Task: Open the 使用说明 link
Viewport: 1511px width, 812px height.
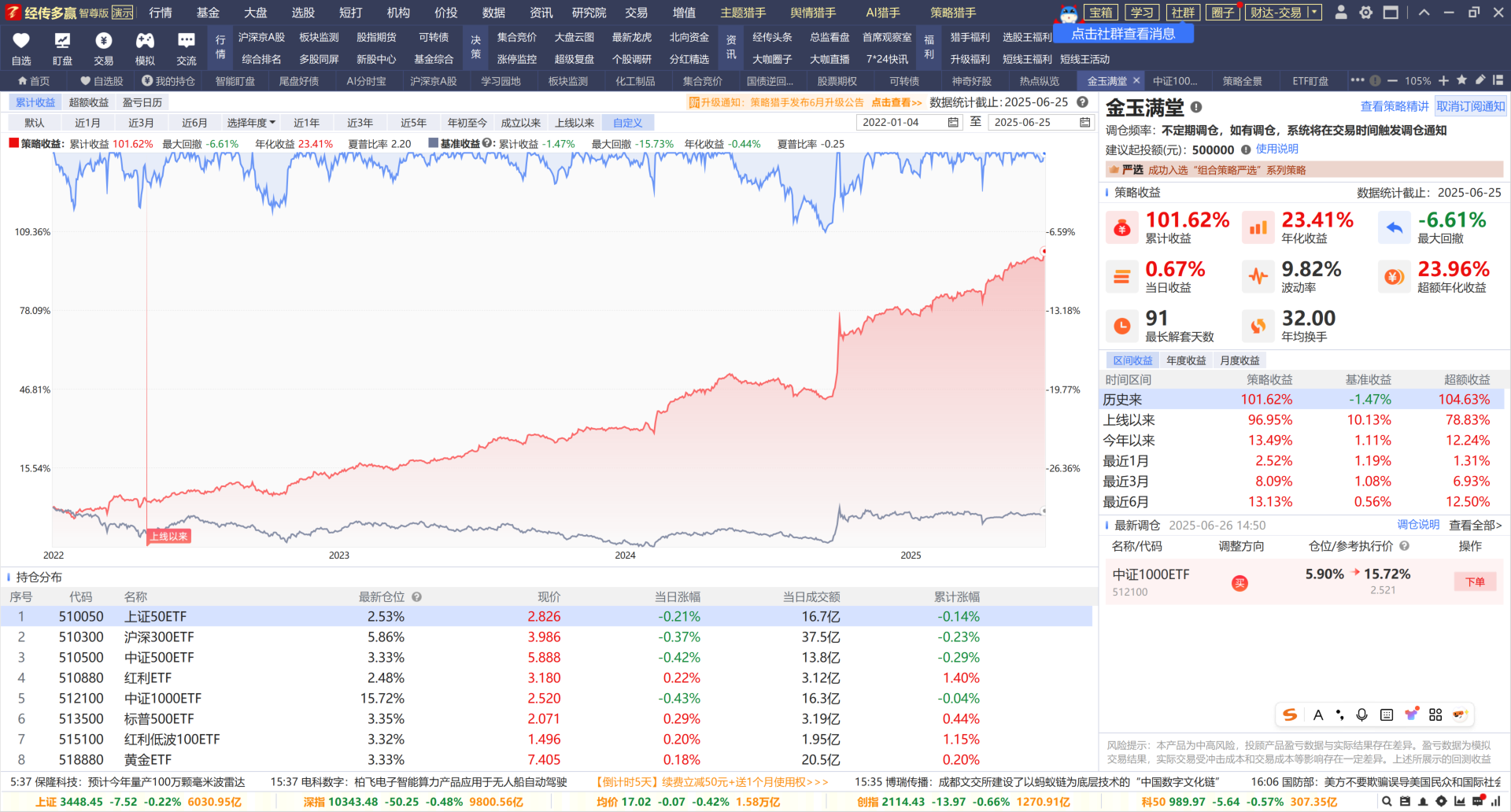Action: click(1276, 149)
